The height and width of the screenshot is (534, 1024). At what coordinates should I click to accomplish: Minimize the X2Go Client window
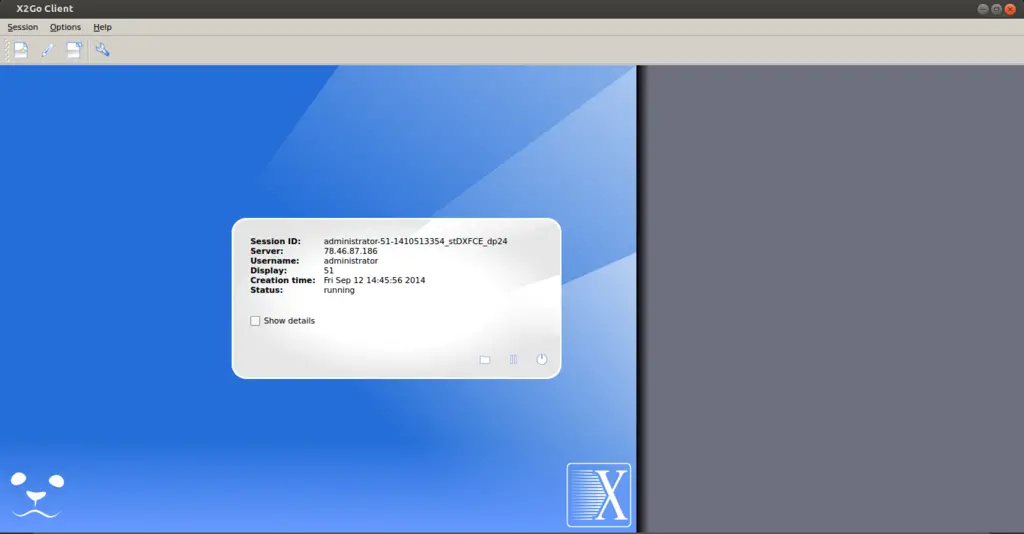[x=983, y=9]
